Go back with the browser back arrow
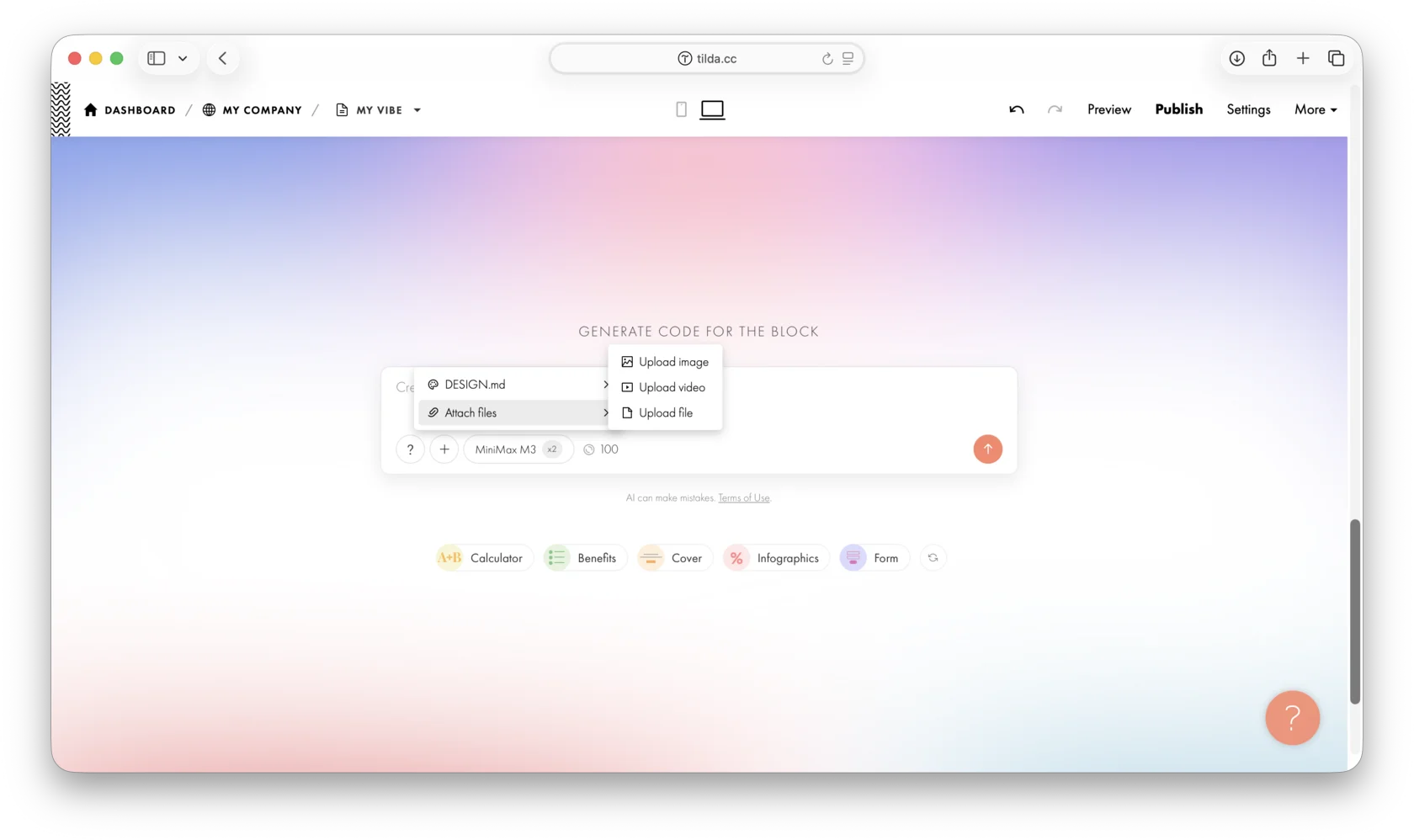 tap(223, 58)
